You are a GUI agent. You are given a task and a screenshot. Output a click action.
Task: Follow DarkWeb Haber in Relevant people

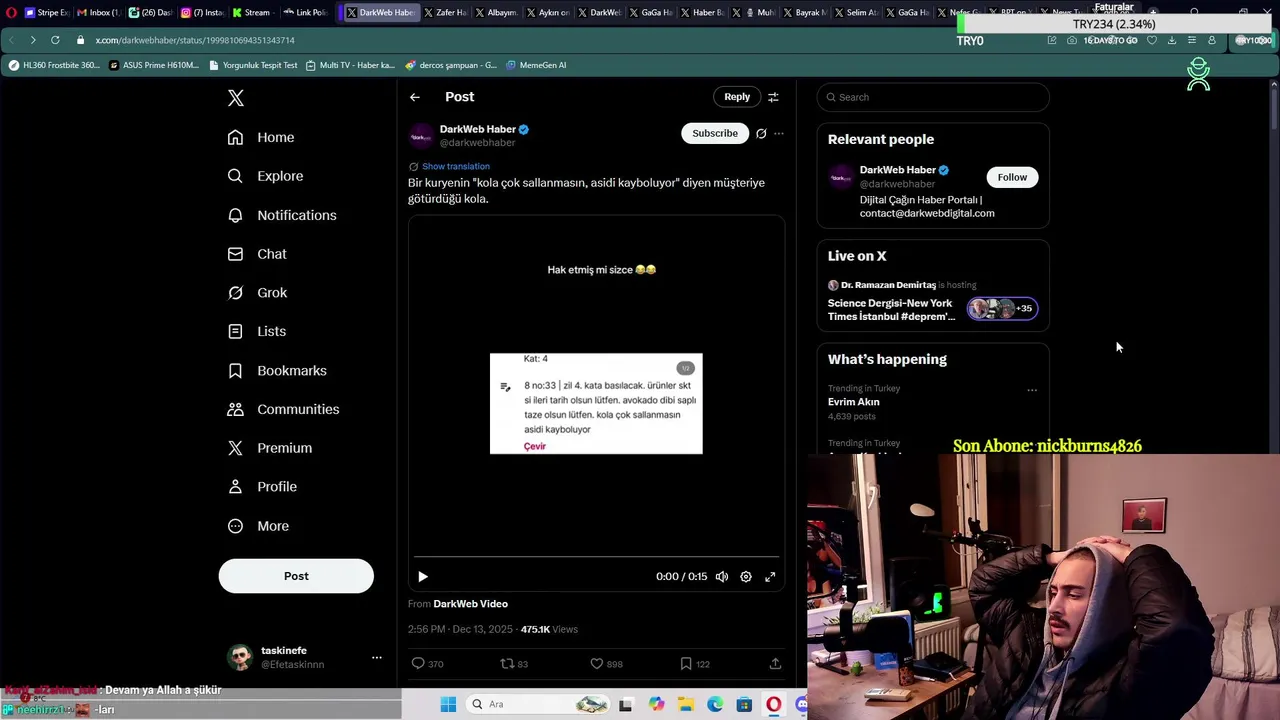[1012, 177]
